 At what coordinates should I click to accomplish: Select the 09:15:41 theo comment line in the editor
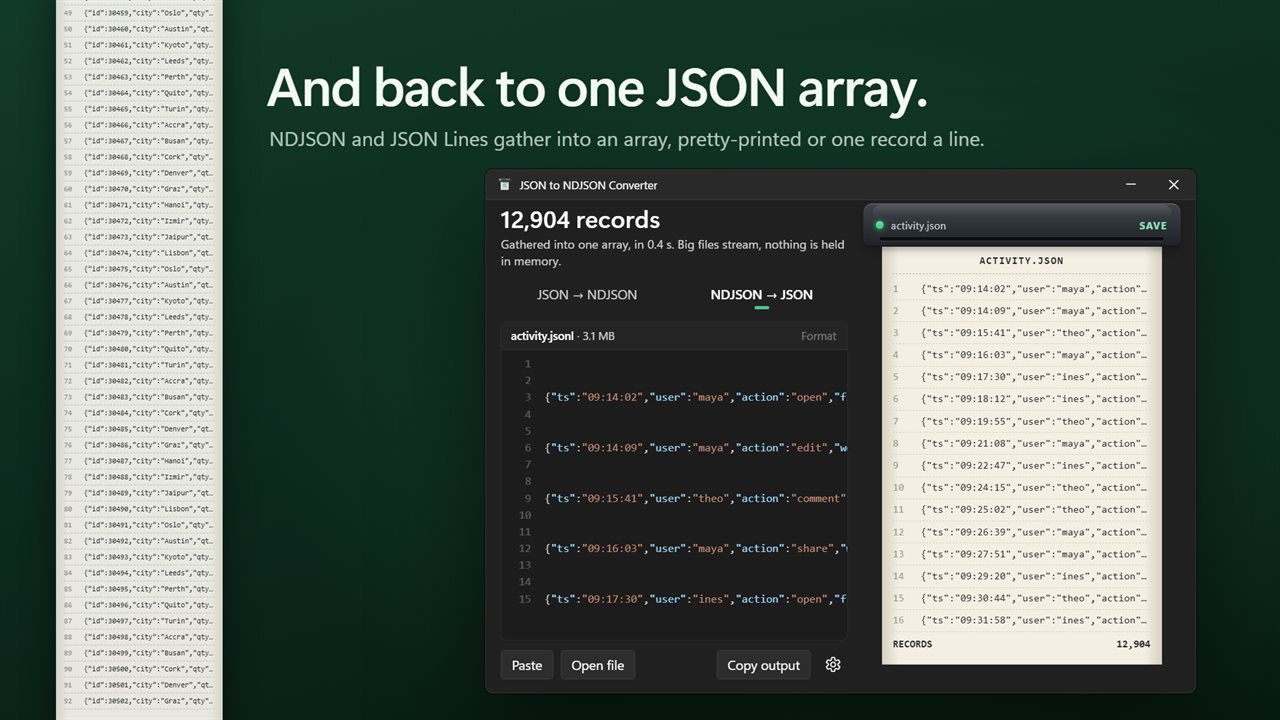tap(695, 498)
